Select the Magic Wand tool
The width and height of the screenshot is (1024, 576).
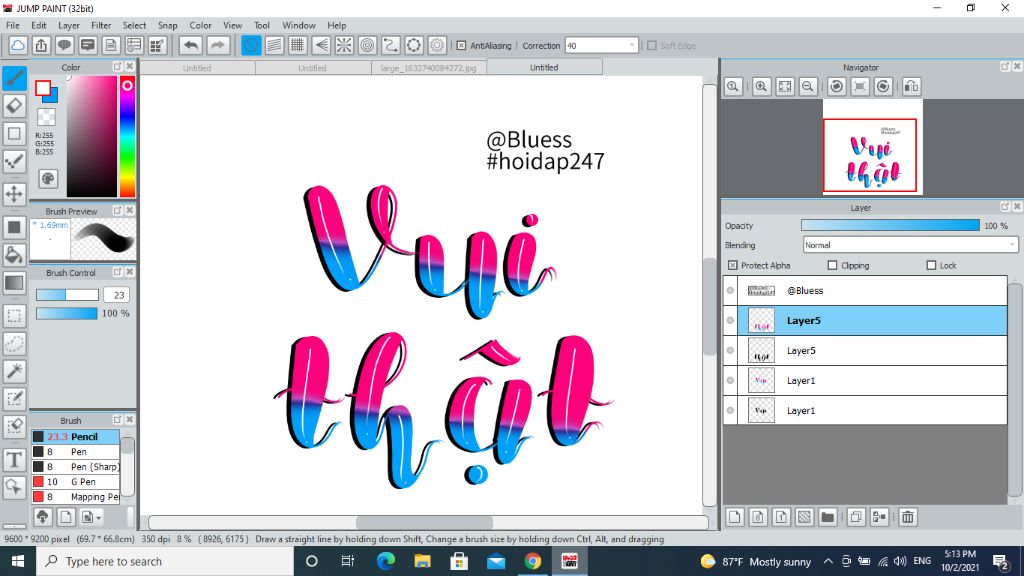14,371
